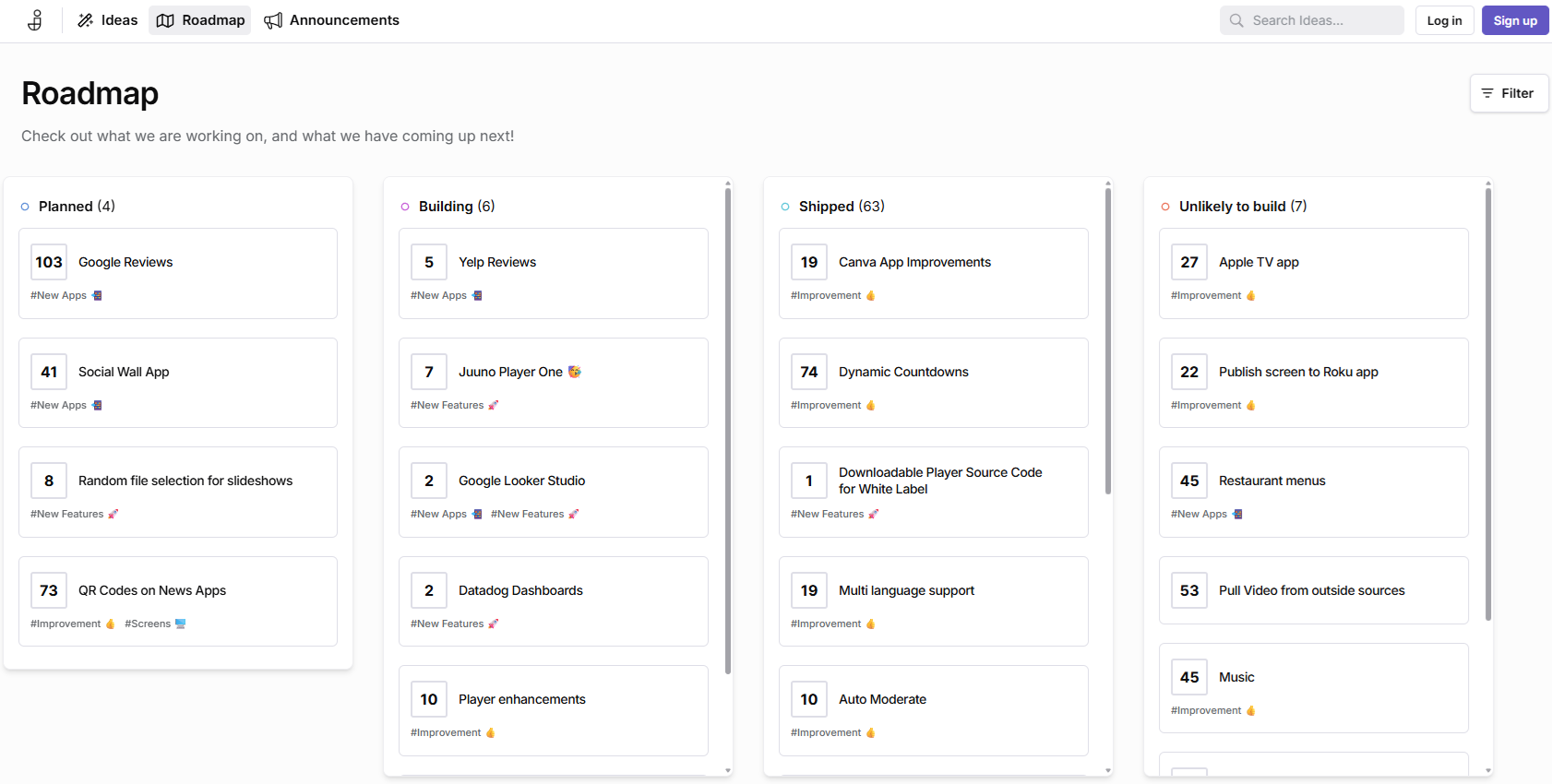Open QR Codes on News Apps idea

click(x=152, y=590)
